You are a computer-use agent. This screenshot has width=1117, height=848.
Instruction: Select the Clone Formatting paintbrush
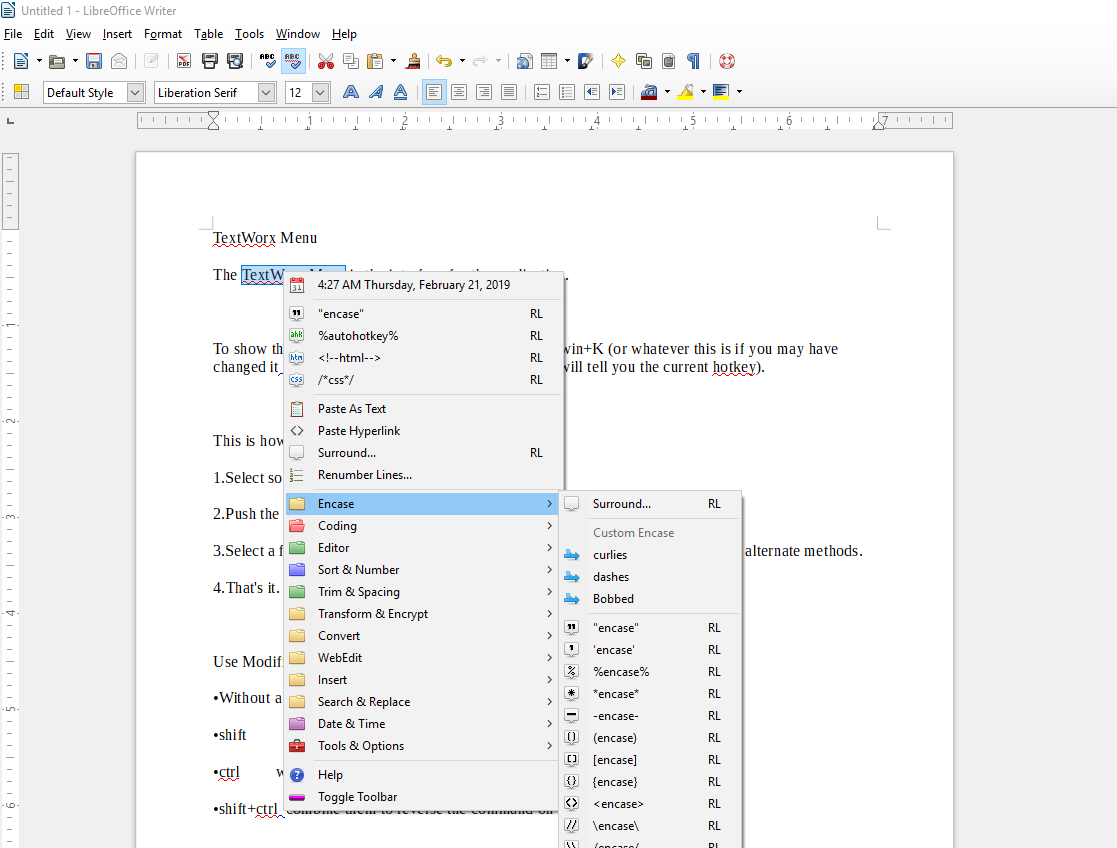click(x=412, y=61)
